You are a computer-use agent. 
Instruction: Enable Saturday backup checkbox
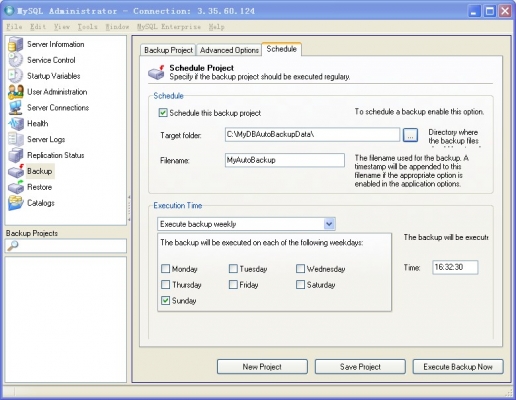300,285
